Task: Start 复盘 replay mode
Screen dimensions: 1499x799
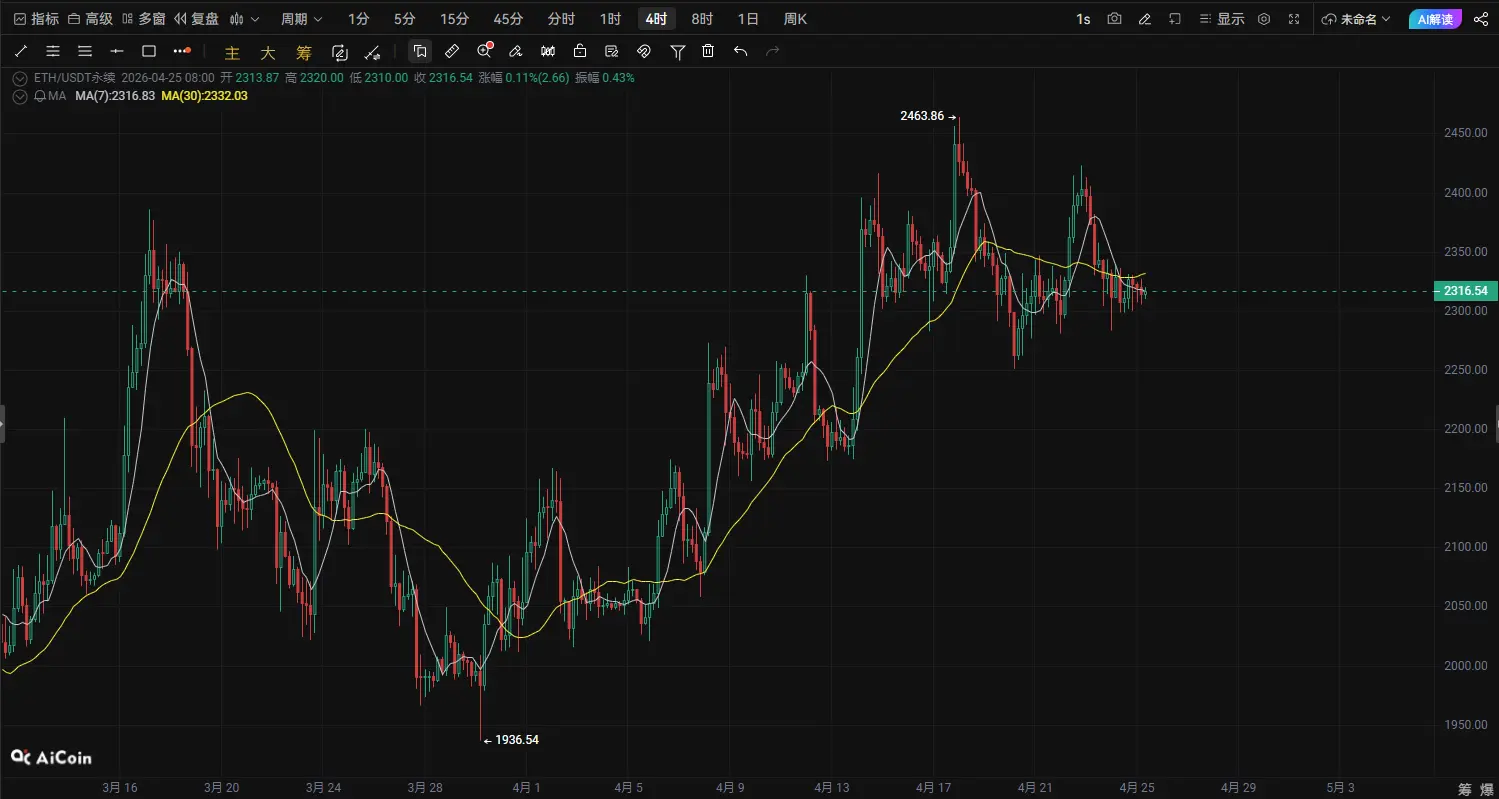Action: 196,19
